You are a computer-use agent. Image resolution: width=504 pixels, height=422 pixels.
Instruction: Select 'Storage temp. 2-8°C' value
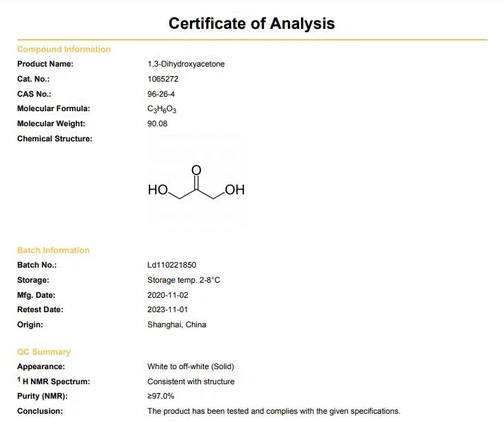184,280
